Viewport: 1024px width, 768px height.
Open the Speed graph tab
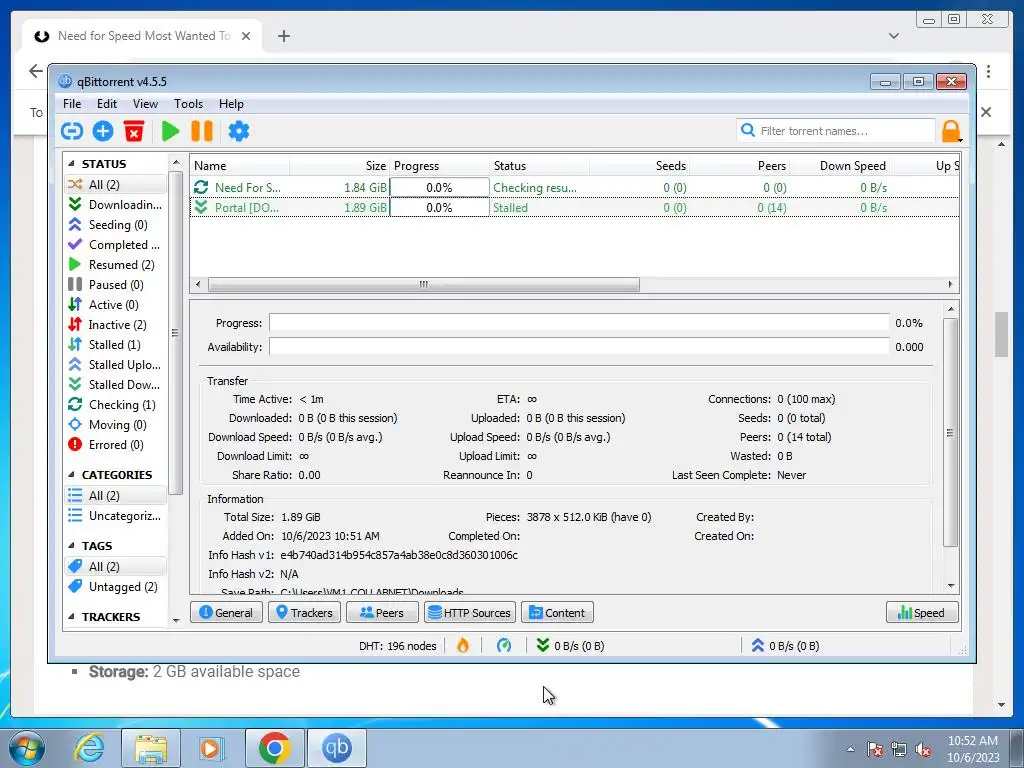922,613
